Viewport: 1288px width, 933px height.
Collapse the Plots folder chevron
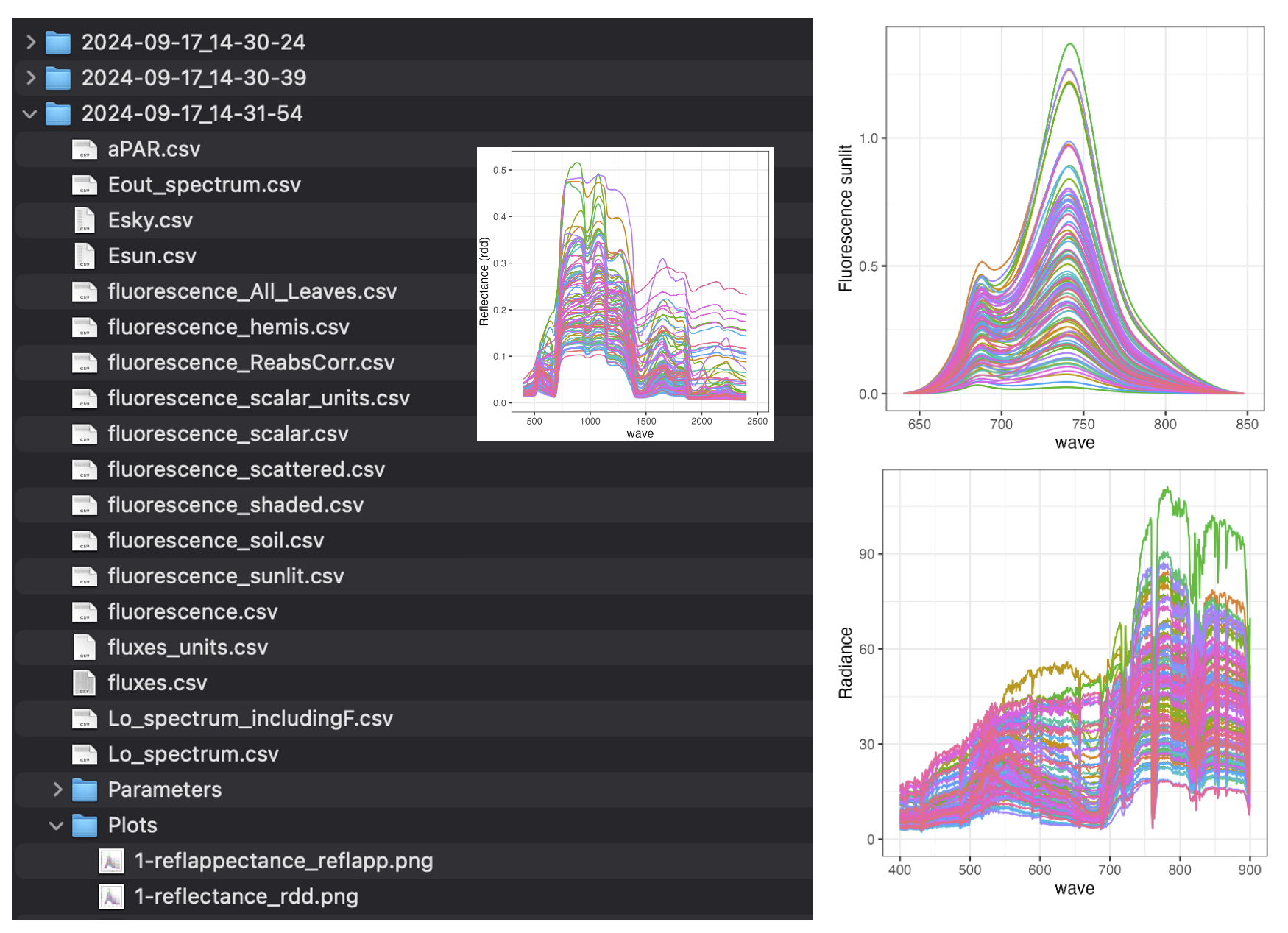tap(57, 826)
